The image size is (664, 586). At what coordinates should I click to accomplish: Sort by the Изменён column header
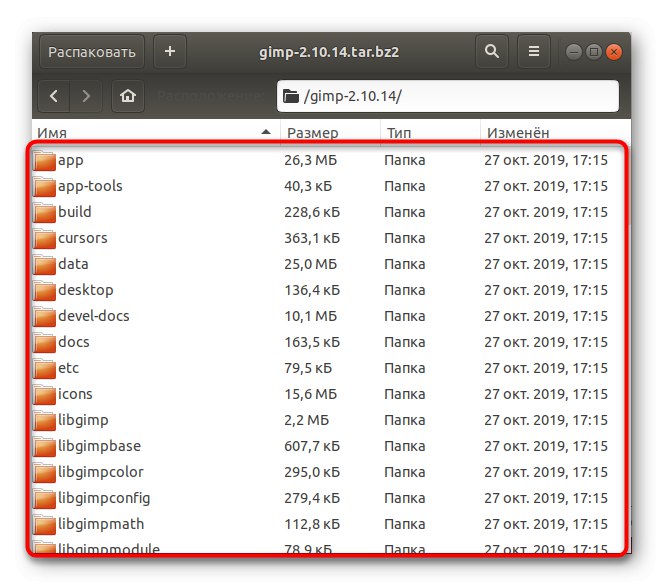[x=555, y=133]
